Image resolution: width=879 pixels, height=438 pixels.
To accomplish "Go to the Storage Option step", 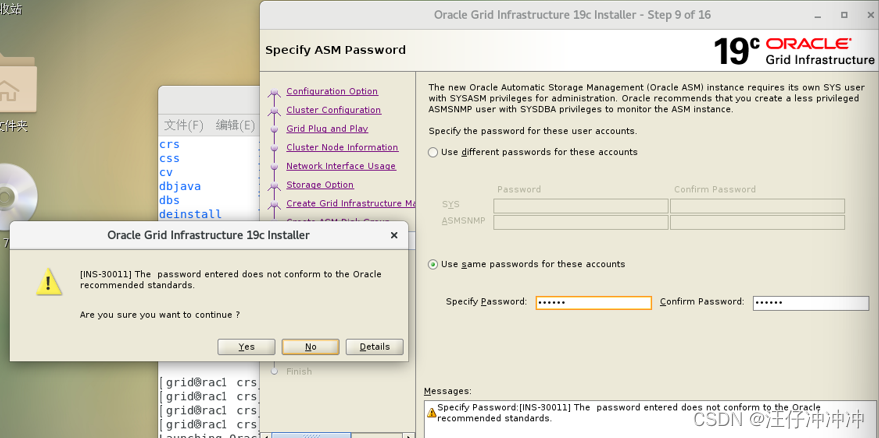I will point(320,185).
